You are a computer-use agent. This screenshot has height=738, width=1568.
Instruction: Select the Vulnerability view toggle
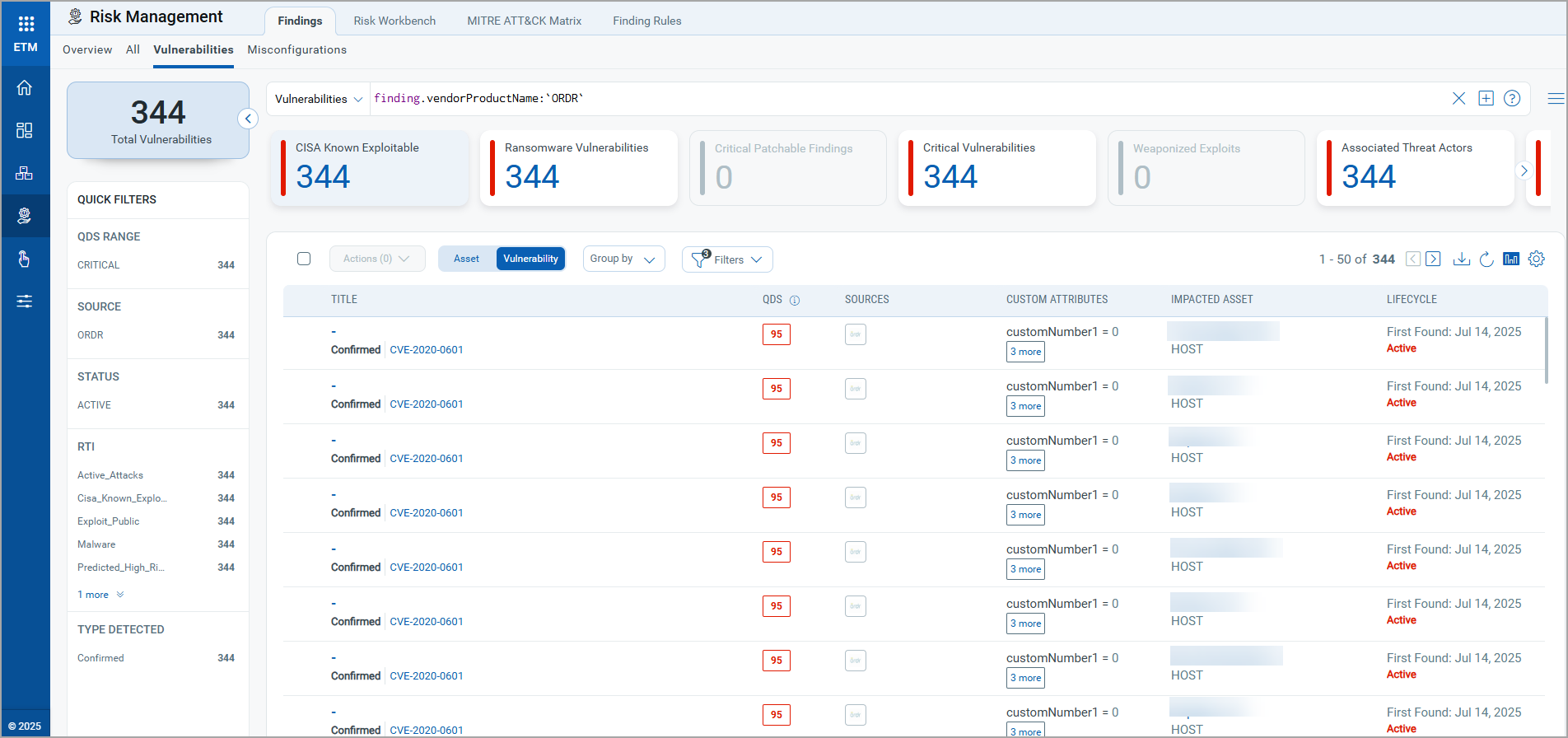click(x=530, y=259)
